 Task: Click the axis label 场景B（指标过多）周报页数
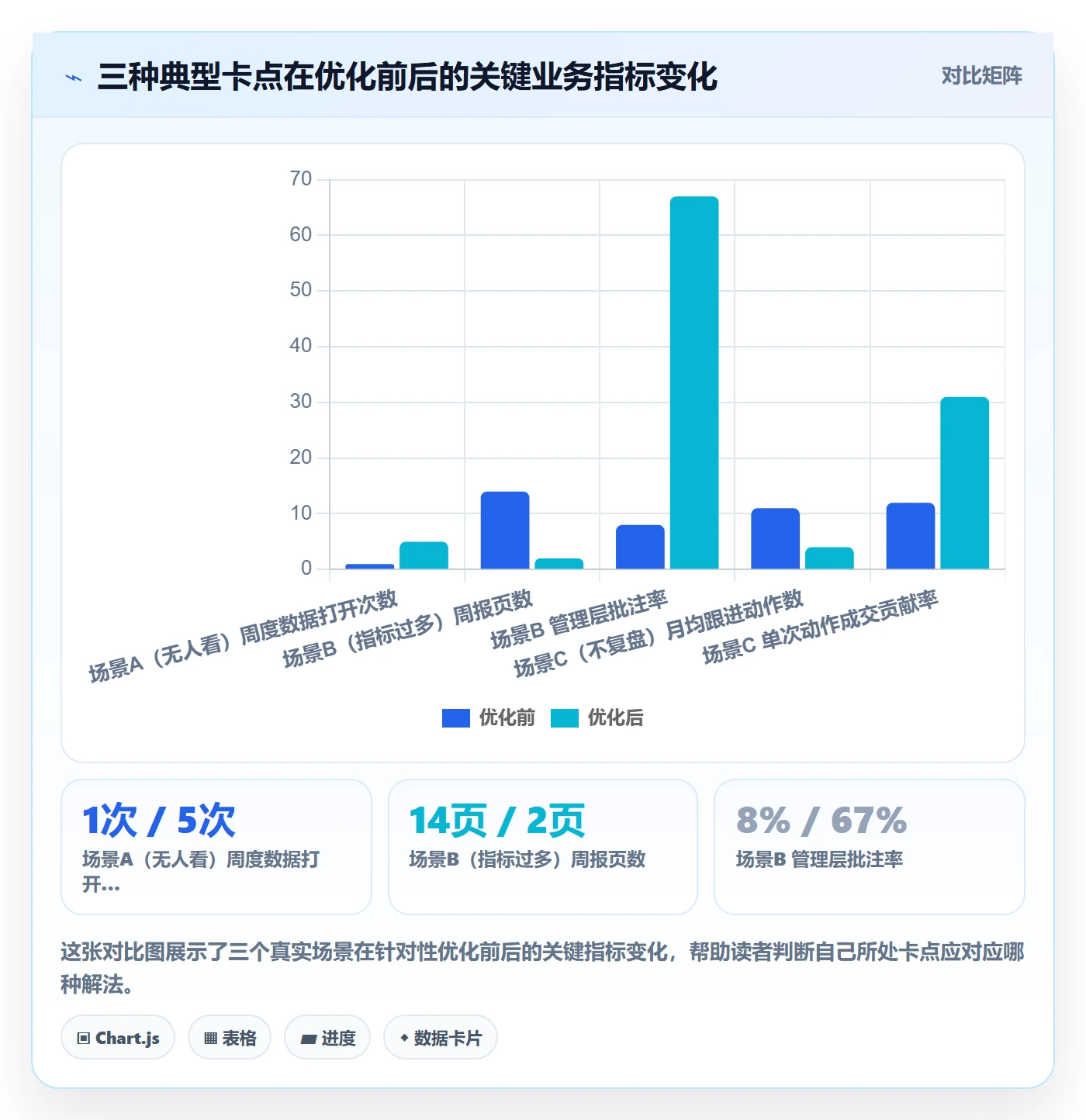pyautogui.click(x=407, y=629)
